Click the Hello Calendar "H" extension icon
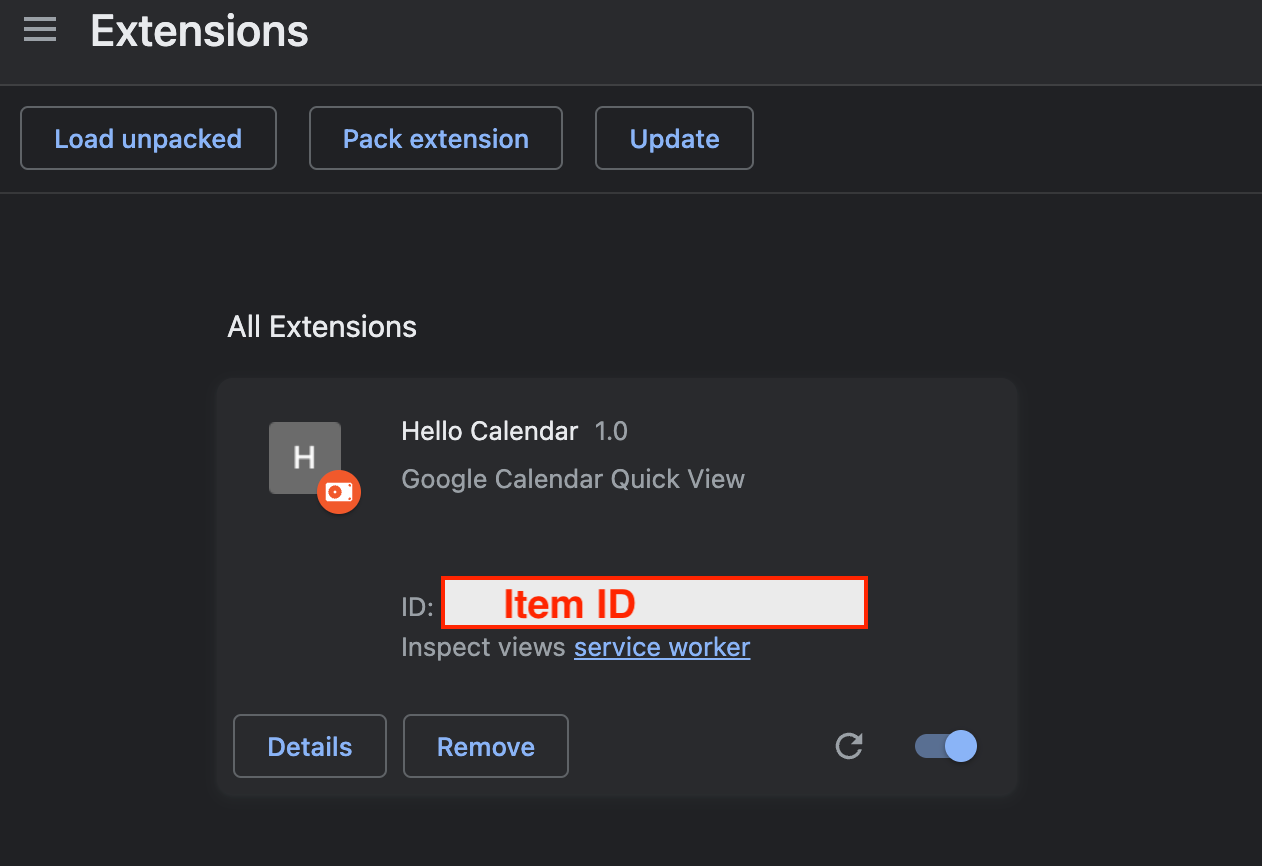This screenshot has height=866, width=1262. point(304,457)
